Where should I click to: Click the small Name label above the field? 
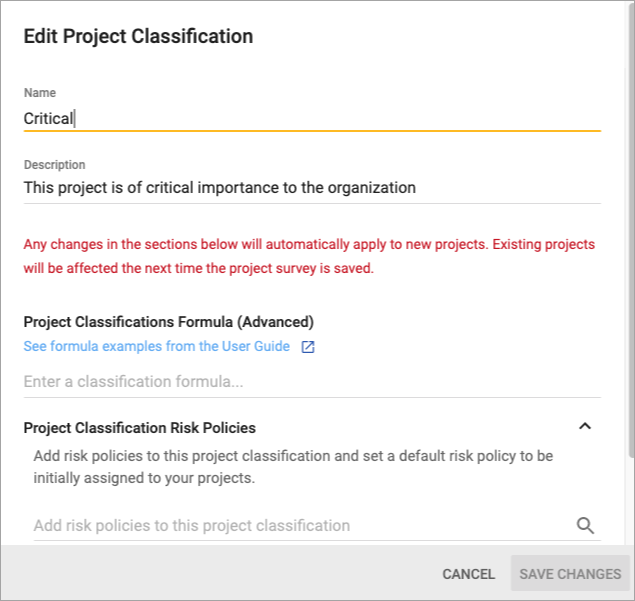(x=40, y=93)
